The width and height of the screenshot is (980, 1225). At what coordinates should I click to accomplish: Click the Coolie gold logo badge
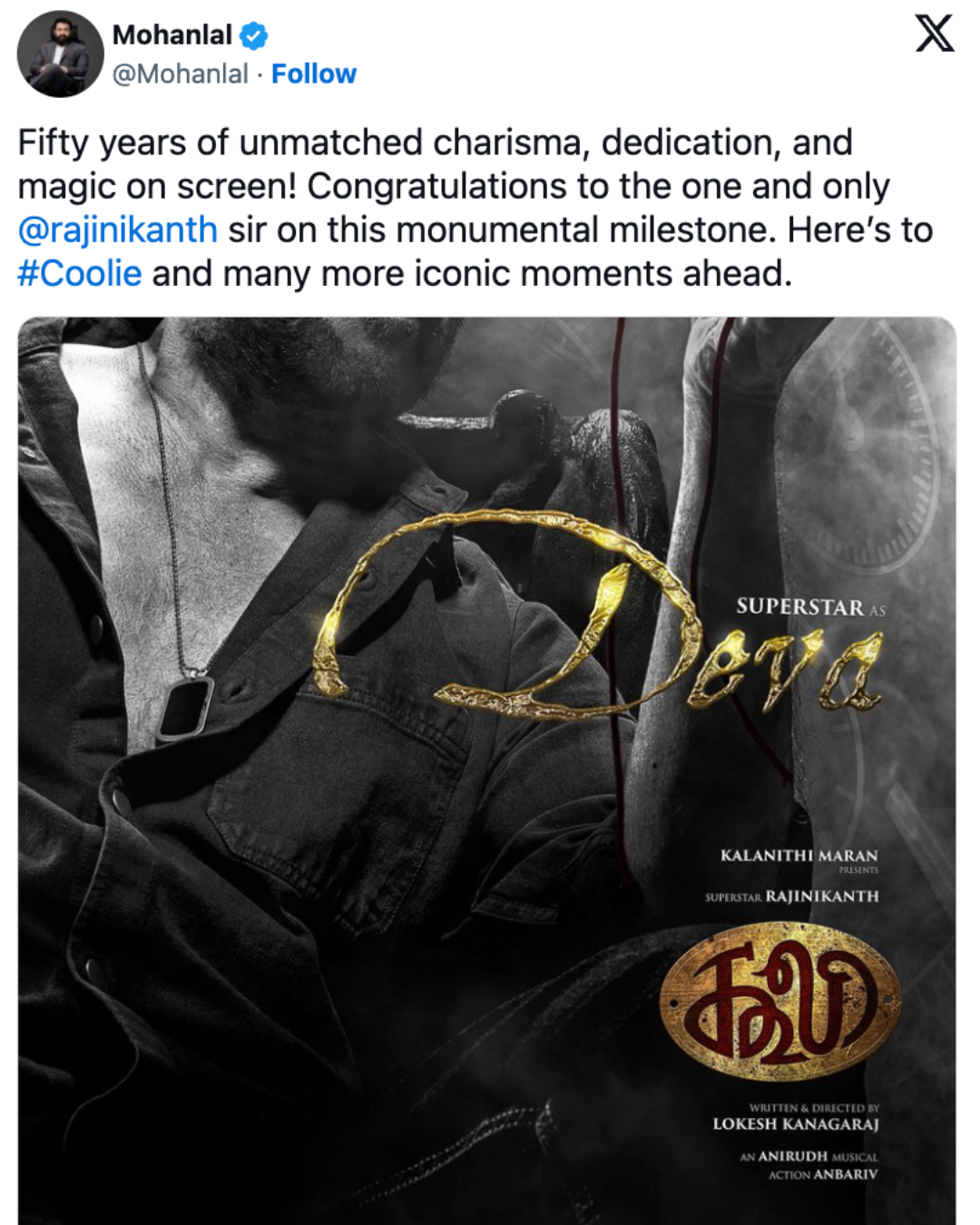point(780,1001)
